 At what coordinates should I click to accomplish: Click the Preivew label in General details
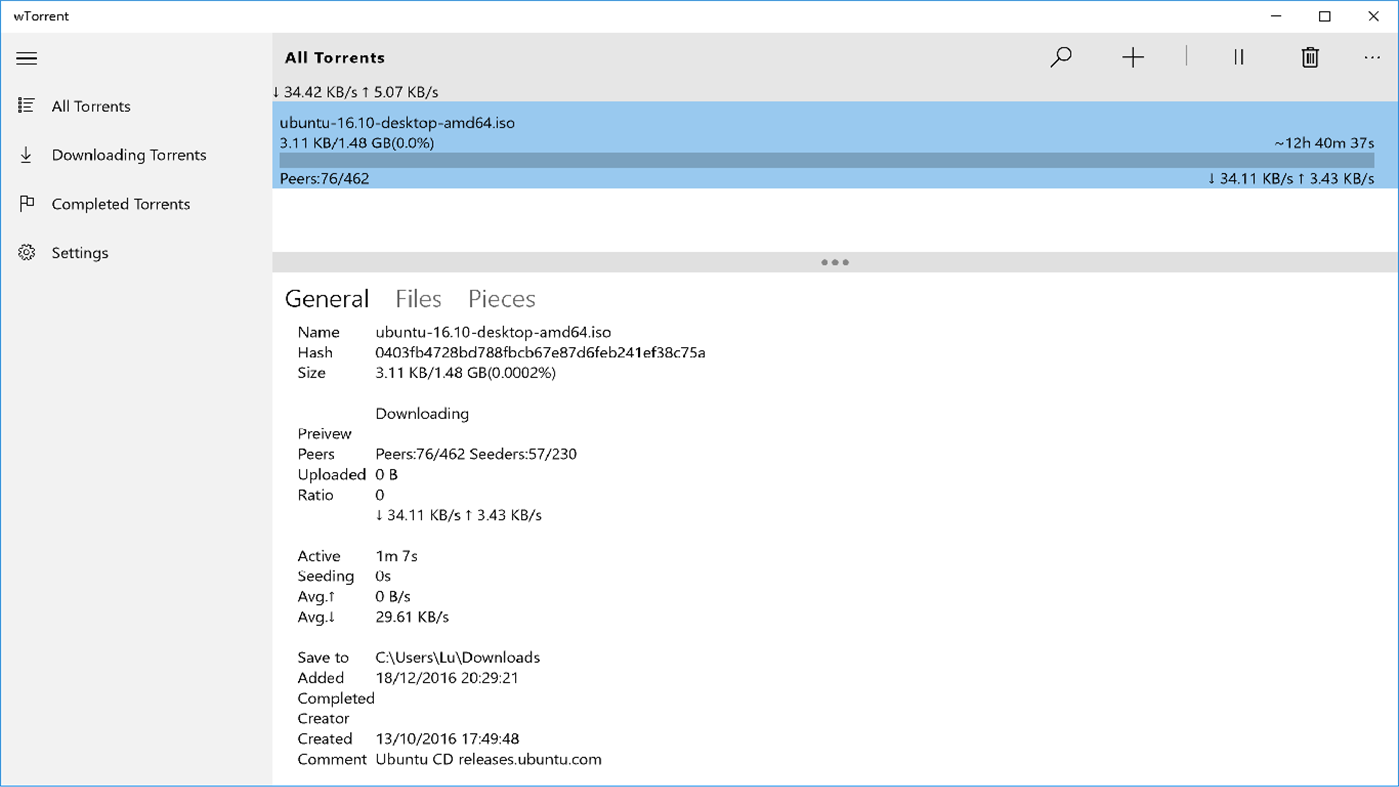(324, 433)
